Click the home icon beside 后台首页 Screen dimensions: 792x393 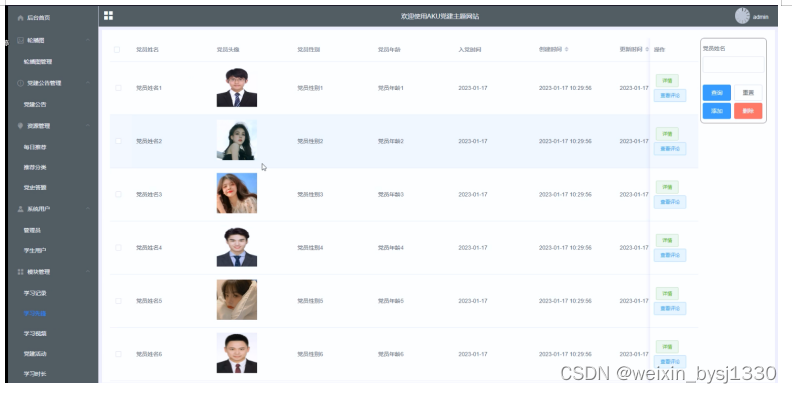click(20, 18)
